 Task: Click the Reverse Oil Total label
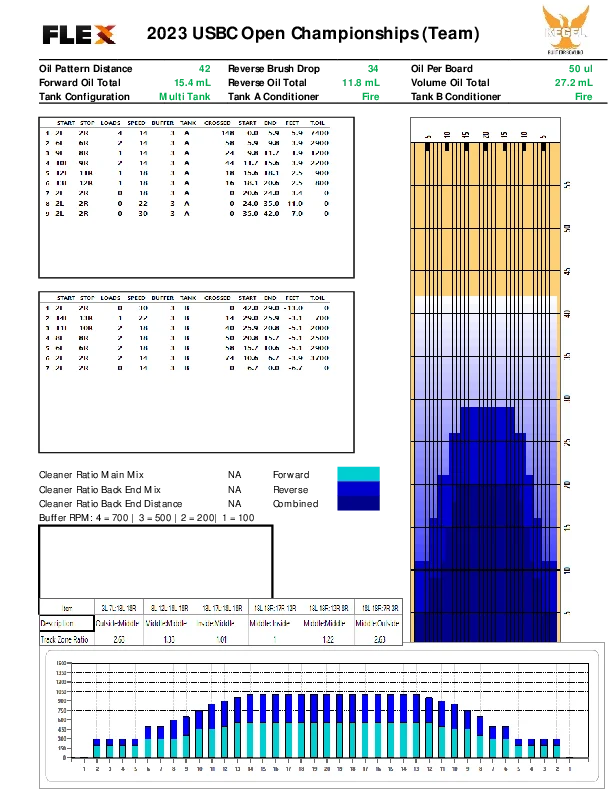pos(267,83)
